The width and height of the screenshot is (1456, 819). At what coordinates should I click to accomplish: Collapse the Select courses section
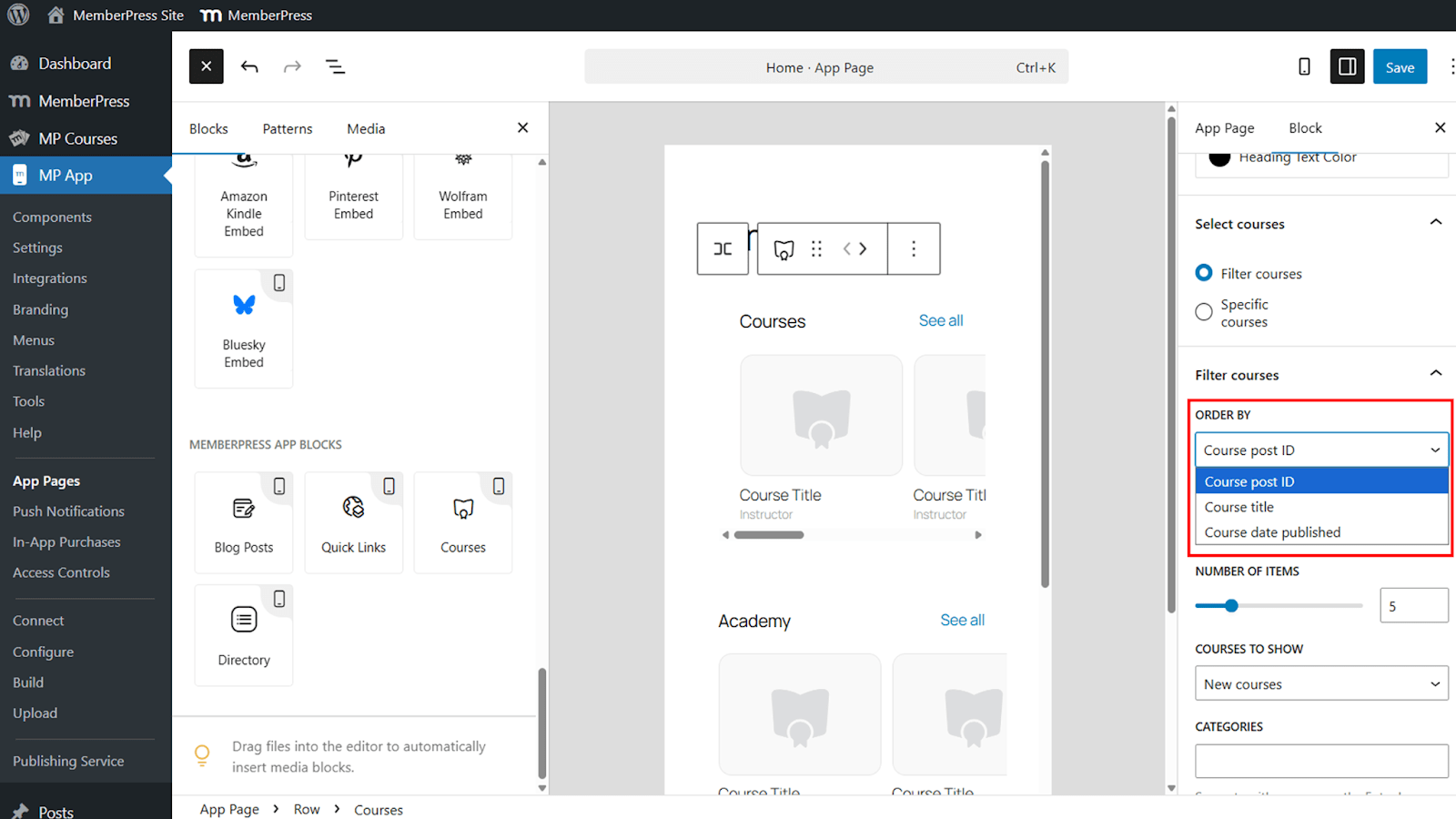[1435, 223]
